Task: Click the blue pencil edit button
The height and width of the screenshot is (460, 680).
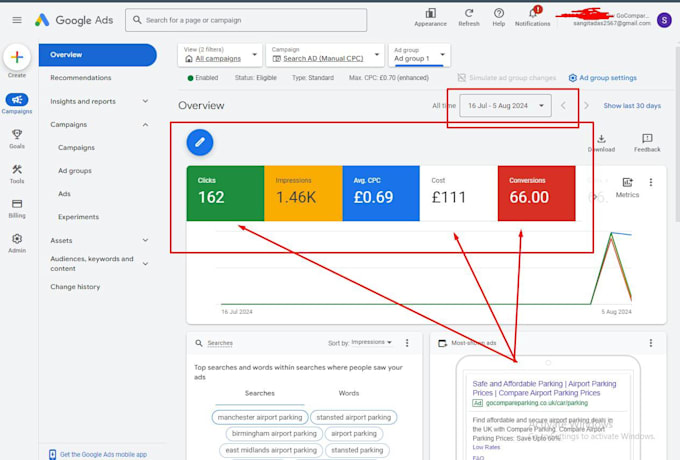Action: pos(200,142)
